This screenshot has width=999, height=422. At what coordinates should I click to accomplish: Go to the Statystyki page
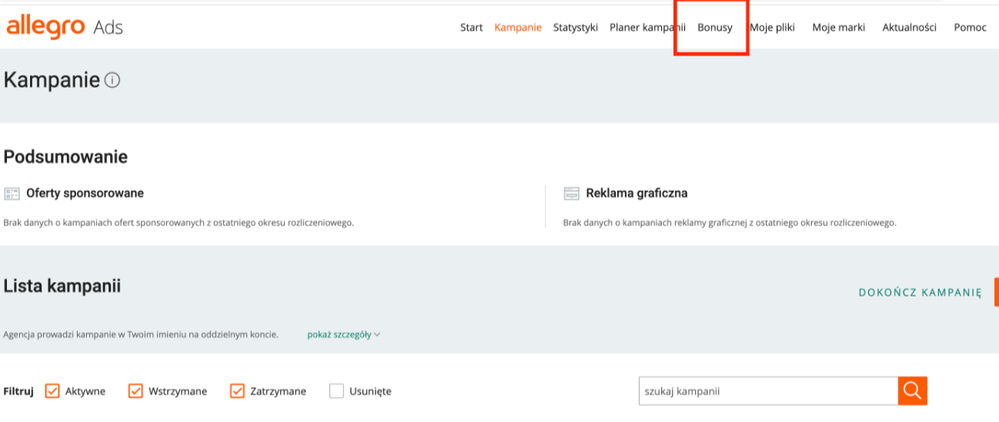click(x=575, y=28)
